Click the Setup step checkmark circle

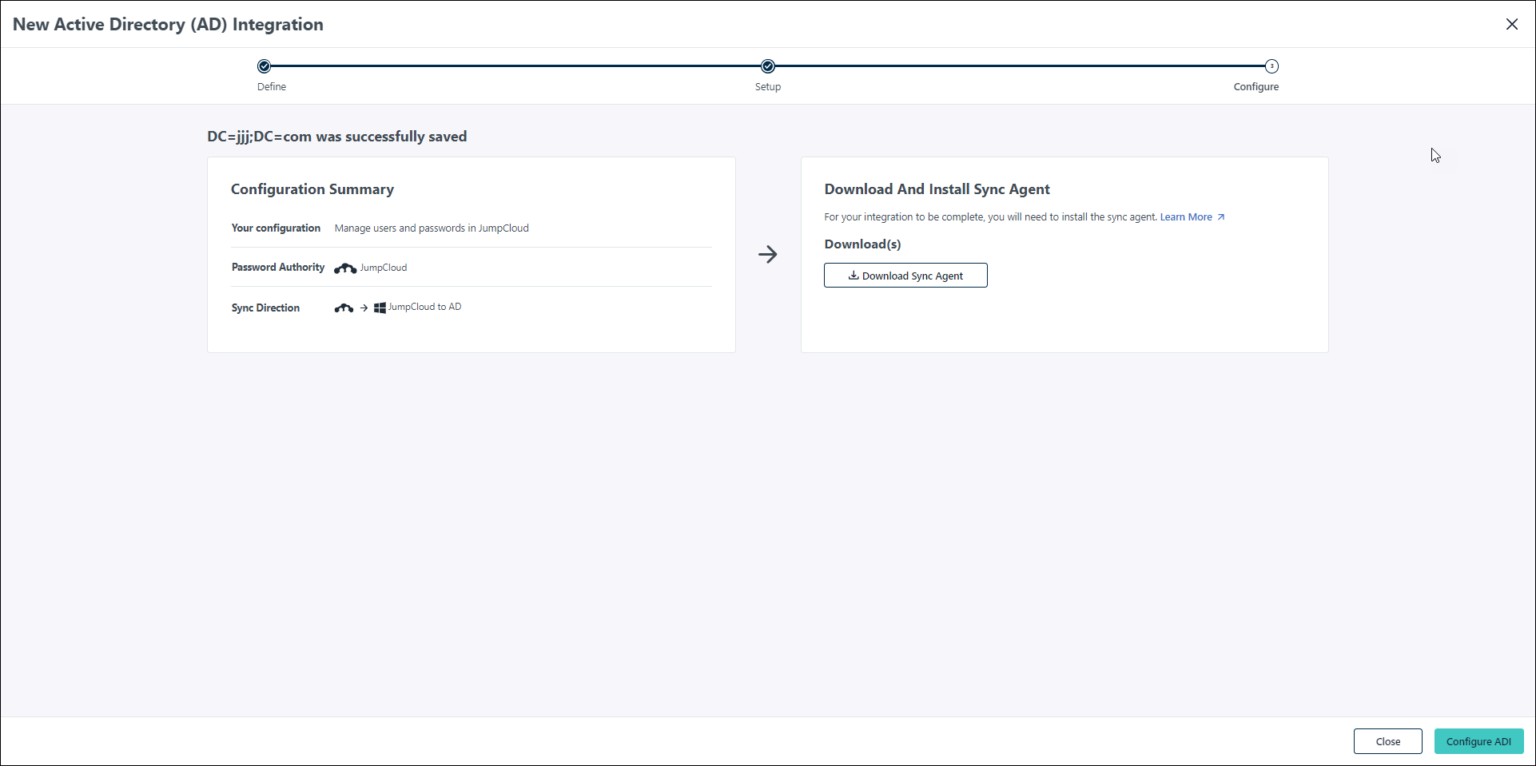tap(767, 65)
